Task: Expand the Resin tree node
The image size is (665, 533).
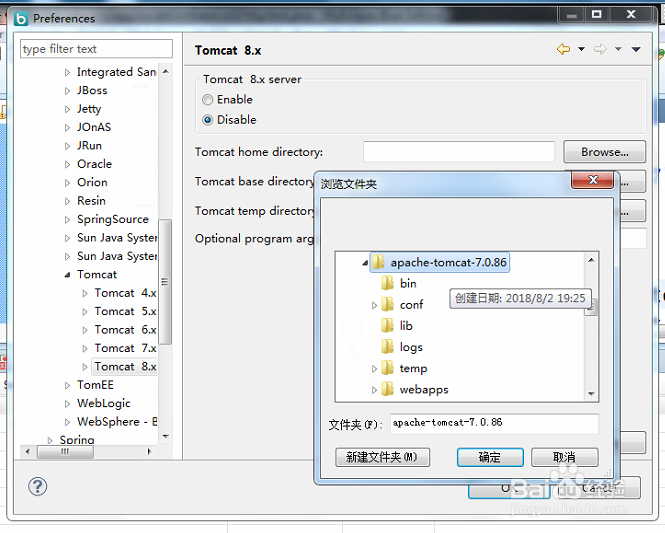Action: coord(67,201)
